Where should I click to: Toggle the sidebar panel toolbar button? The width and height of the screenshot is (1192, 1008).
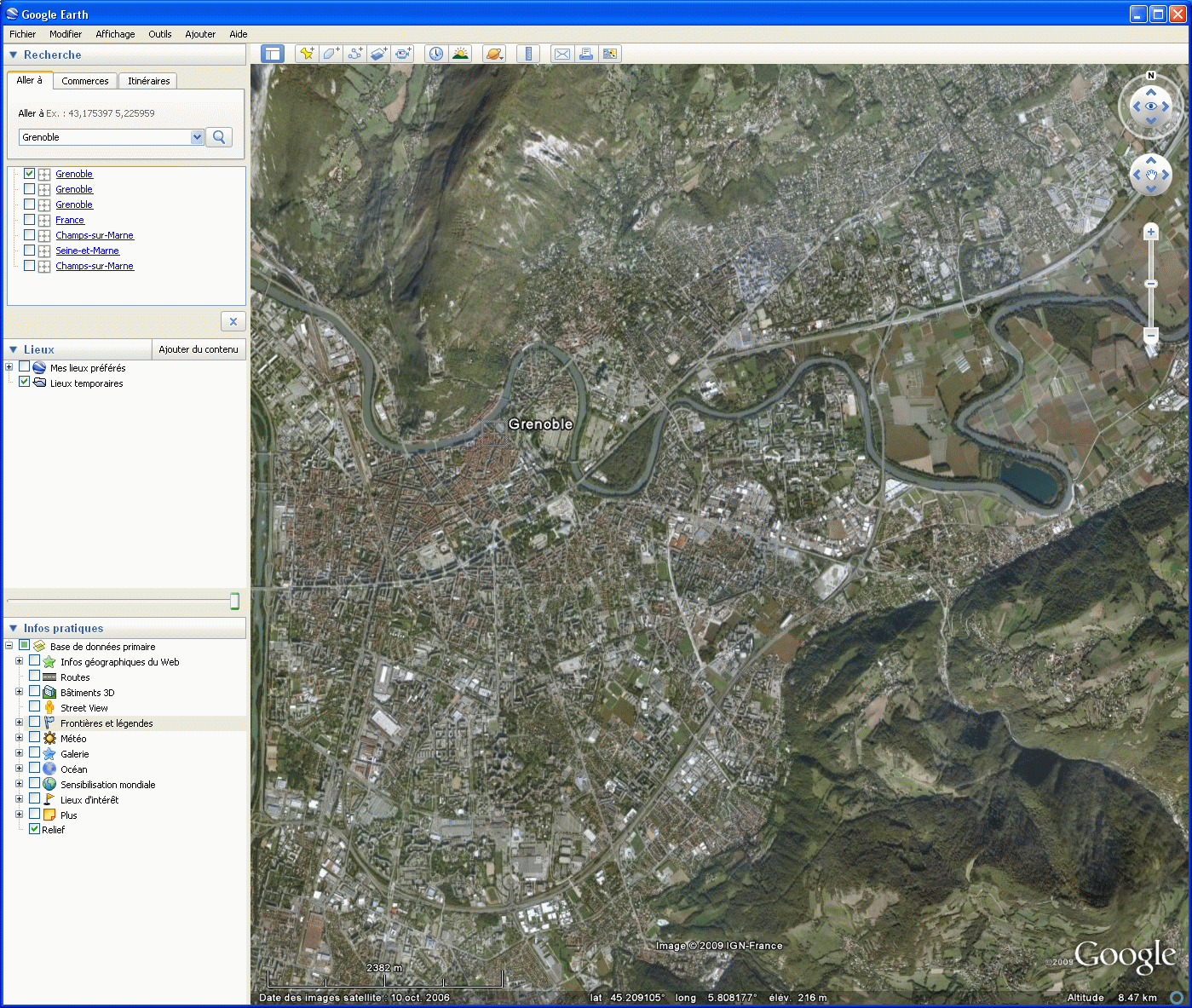click(x=273, y=54)
